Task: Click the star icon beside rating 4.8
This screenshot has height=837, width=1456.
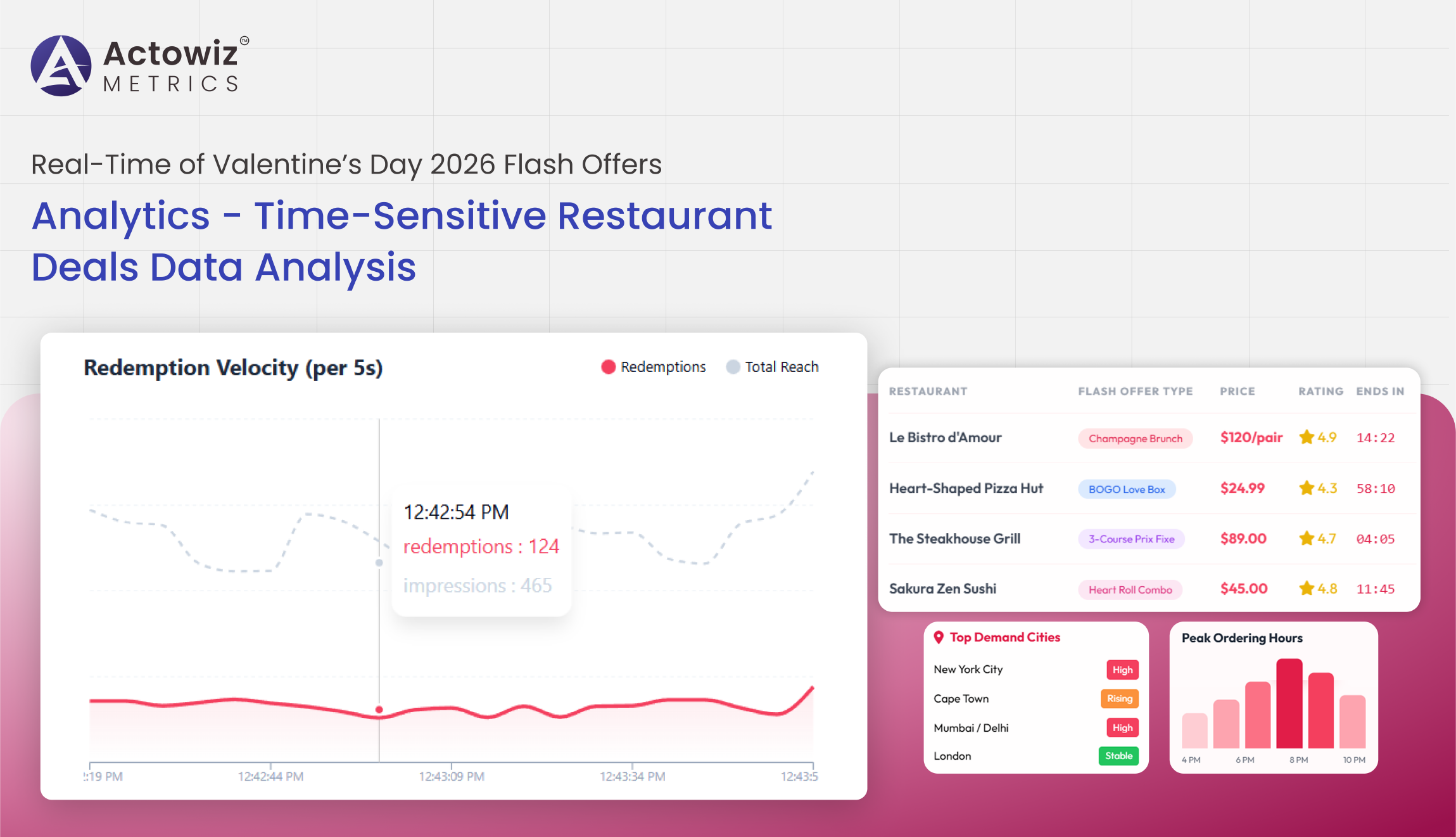Action: (1306, 589)
